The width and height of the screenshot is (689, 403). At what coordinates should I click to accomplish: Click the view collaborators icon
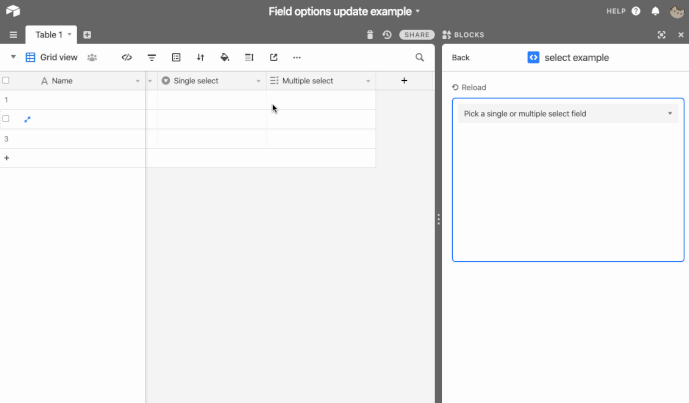(92, 57)
